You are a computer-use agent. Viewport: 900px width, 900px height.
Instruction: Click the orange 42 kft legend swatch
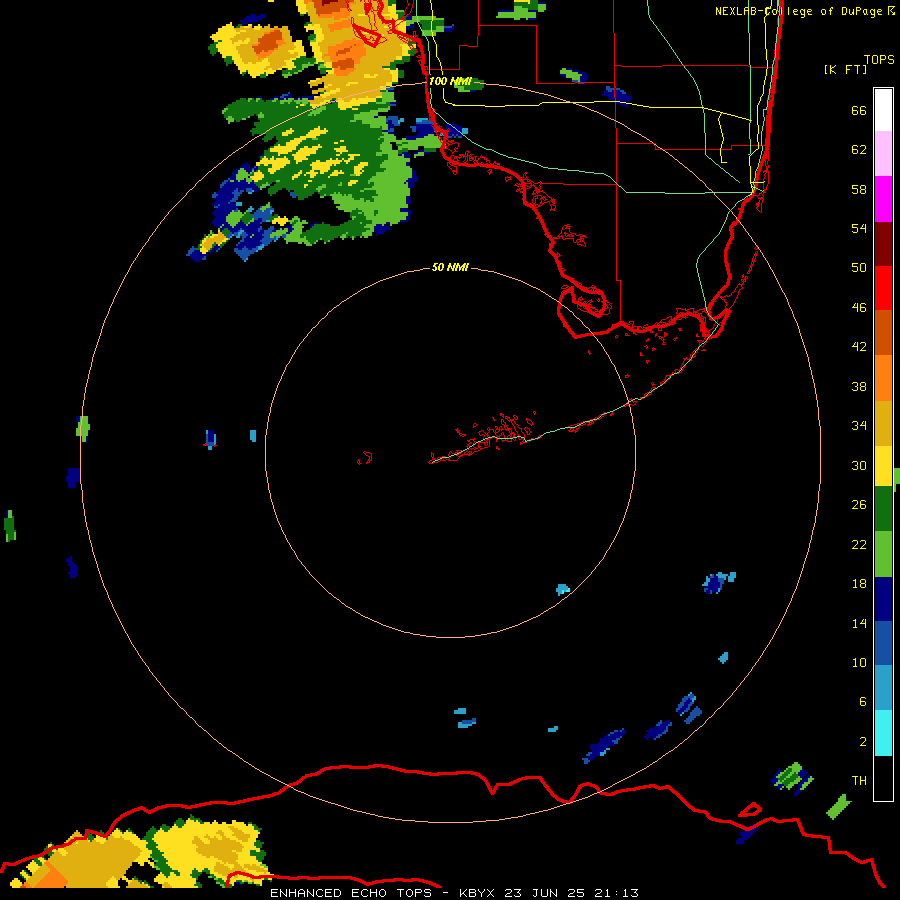[883, 378]
